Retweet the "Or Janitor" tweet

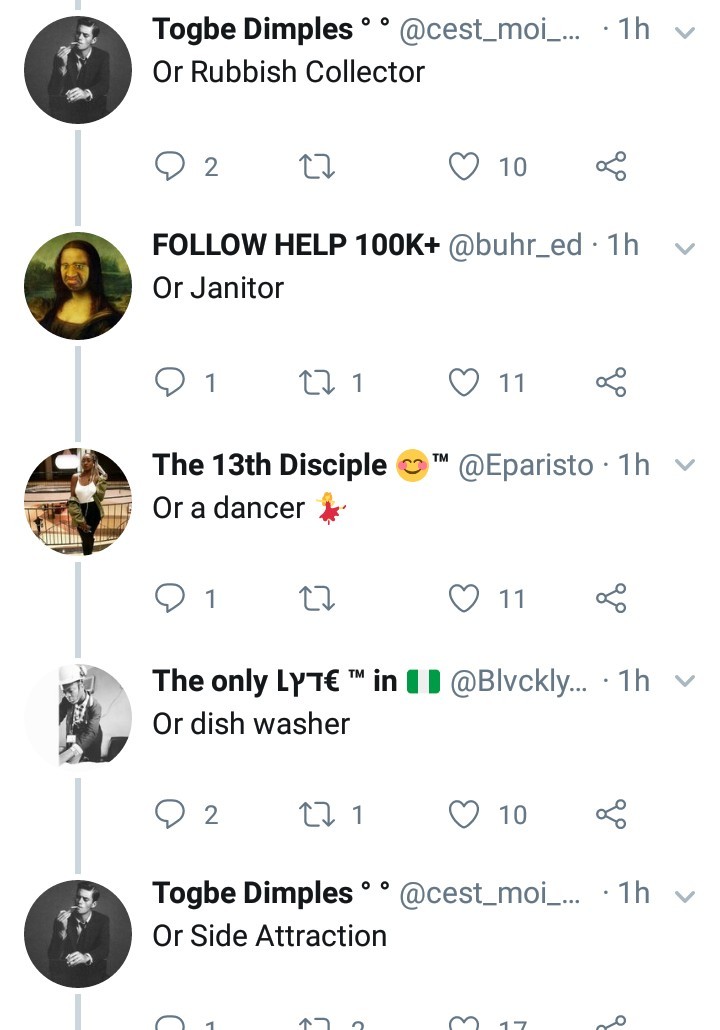click(317, 382)
